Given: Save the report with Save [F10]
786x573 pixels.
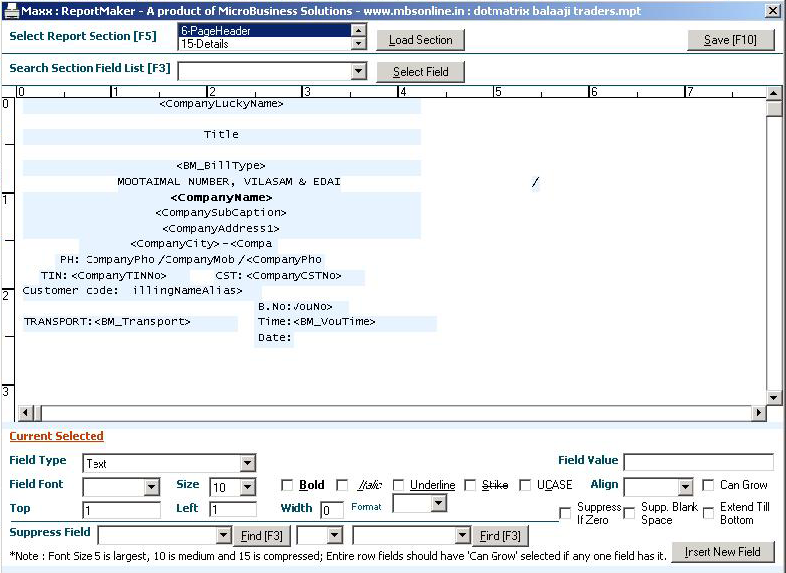Looking at the screenshot, I should pos(731,40).
